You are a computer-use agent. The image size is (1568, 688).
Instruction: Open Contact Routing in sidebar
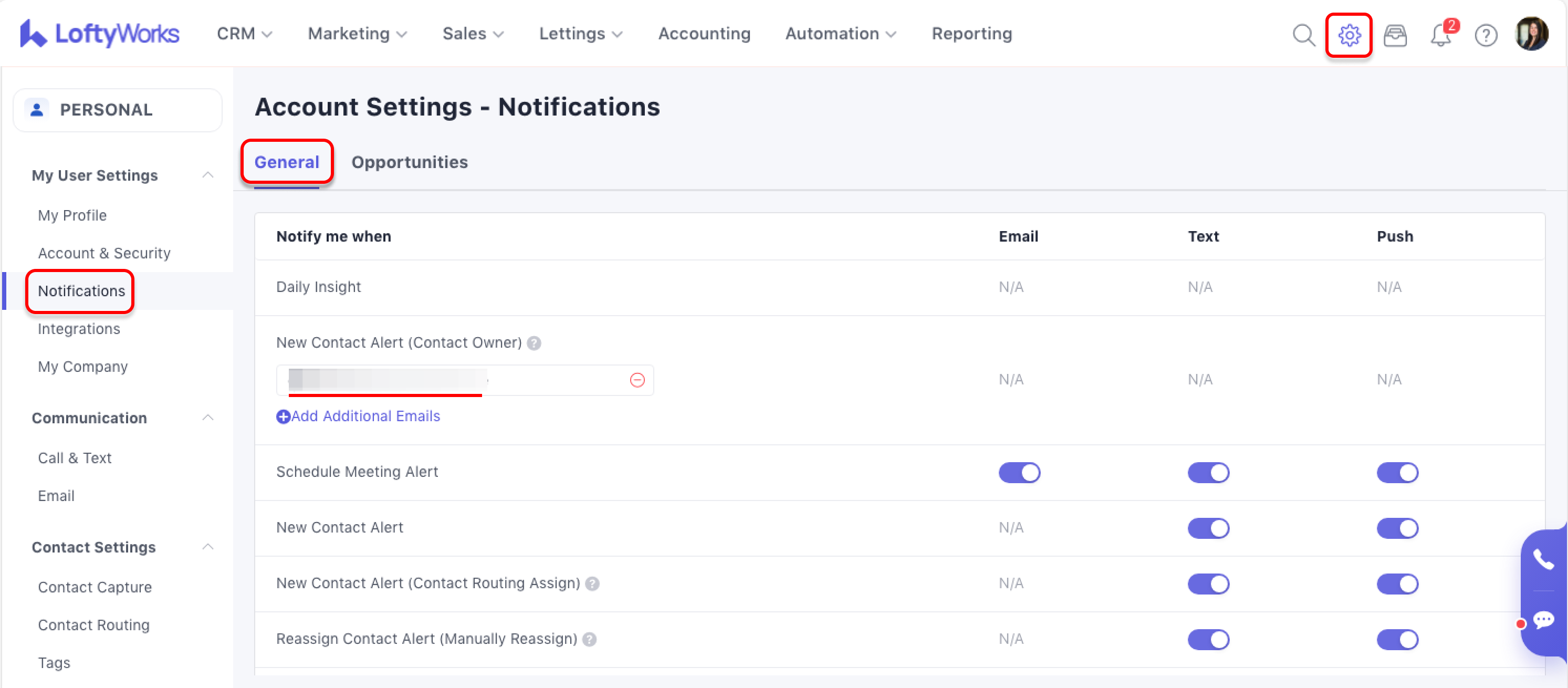click(93, 624)
